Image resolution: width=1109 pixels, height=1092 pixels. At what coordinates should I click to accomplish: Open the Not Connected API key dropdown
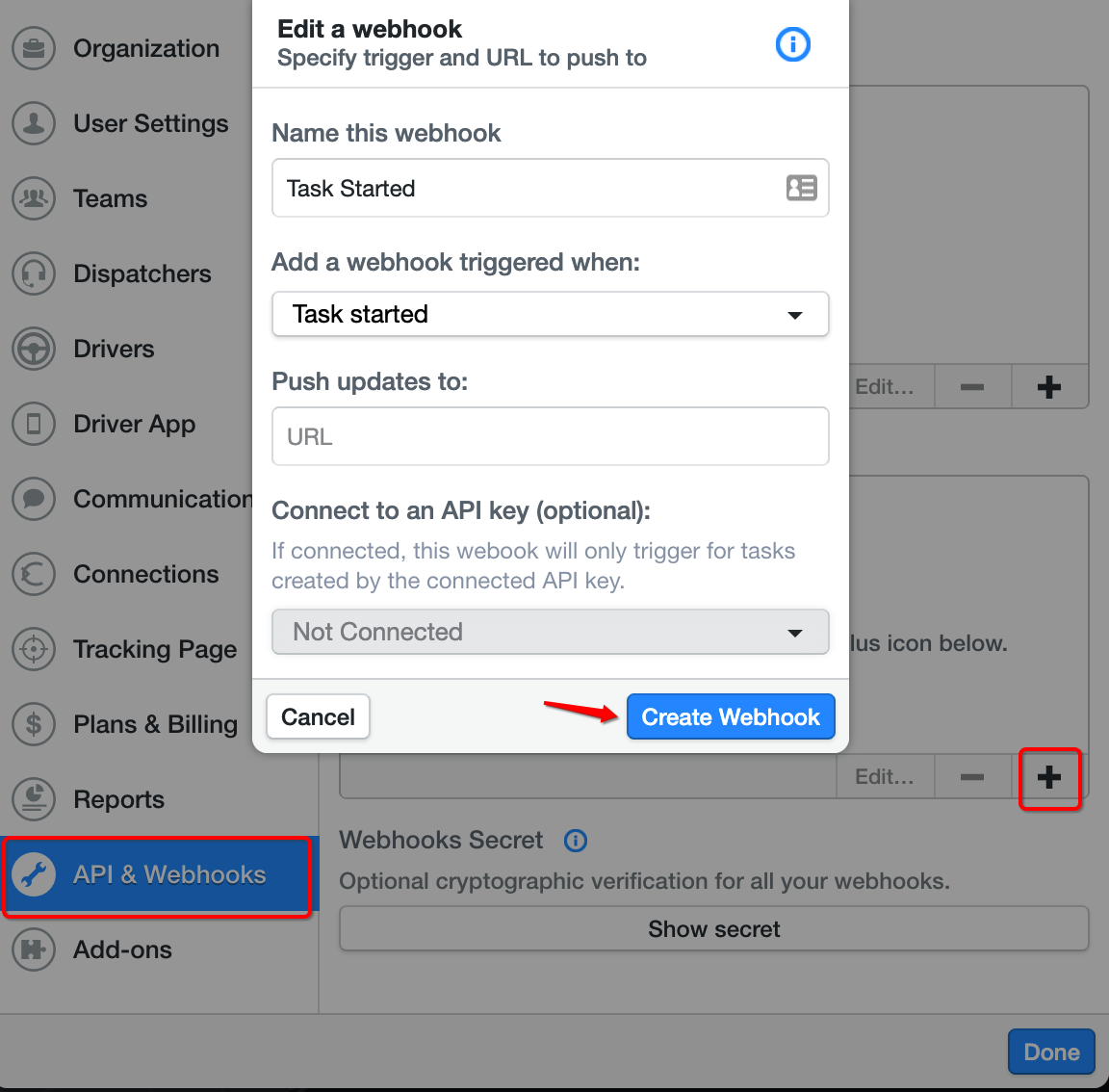tap(551, 632)
